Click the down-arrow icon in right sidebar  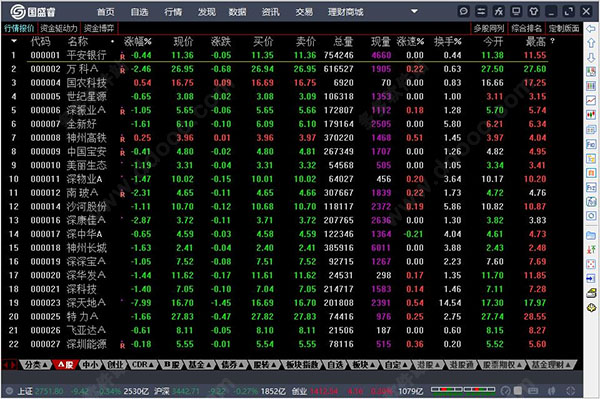click(591, 57)
